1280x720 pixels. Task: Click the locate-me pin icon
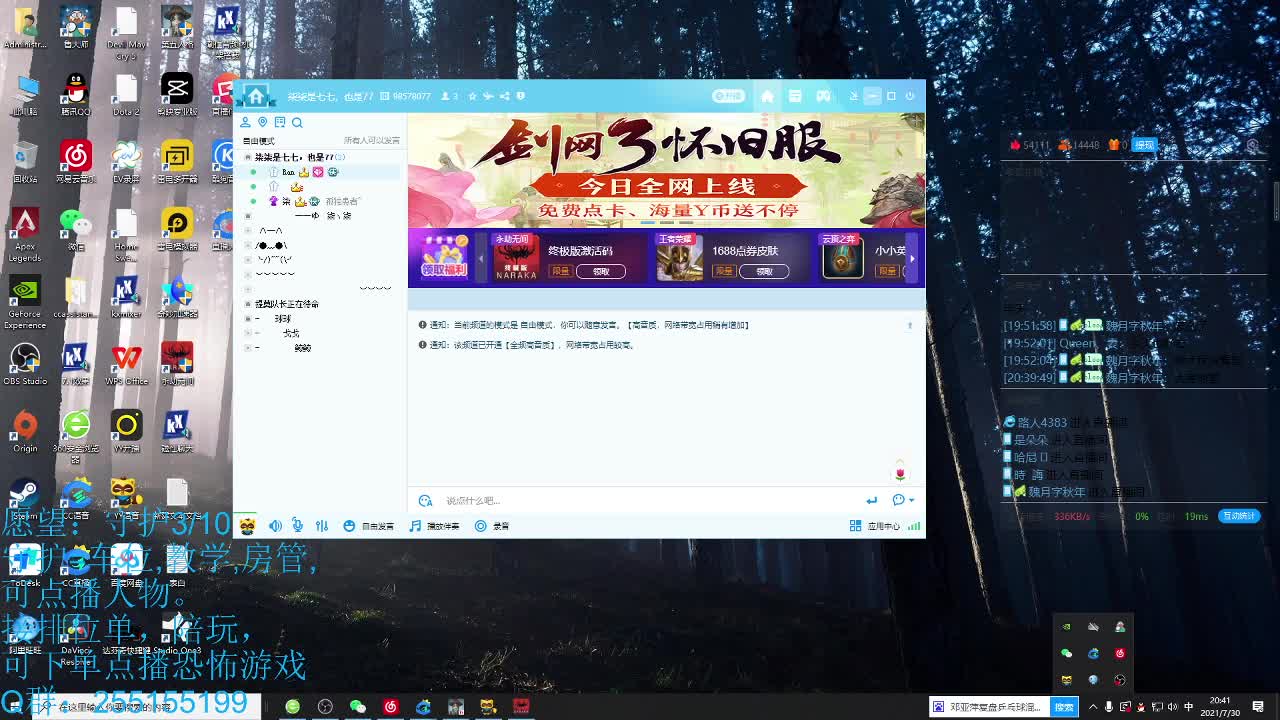pyautogui.click(x=263, y=122)
